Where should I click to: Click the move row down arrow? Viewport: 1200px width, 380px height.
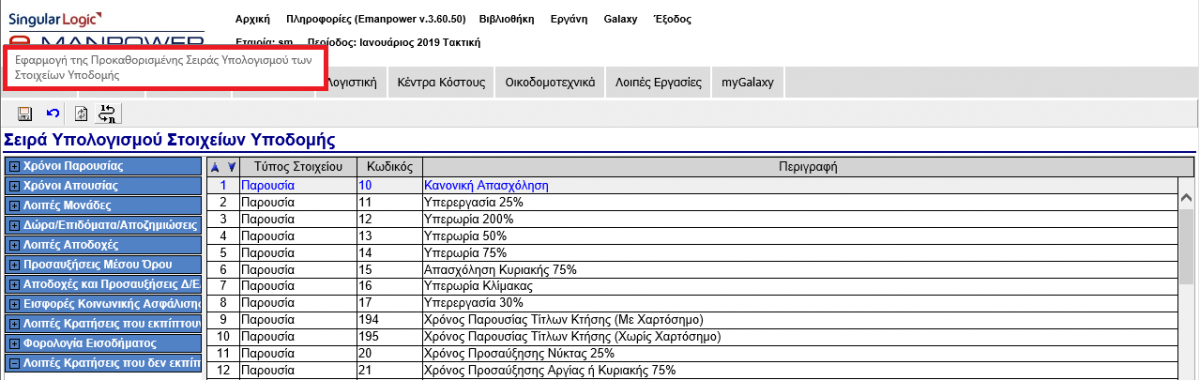[232, 167]
